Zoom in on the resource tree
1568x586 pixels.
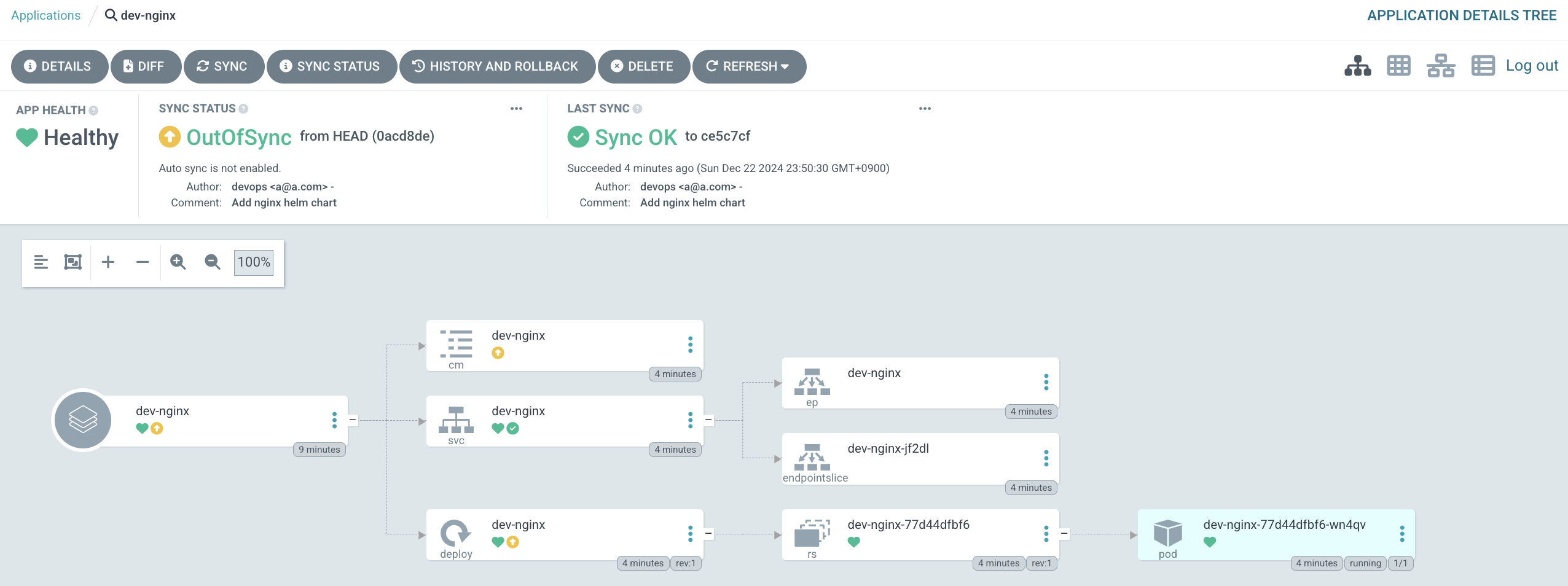tap(178, 262)
